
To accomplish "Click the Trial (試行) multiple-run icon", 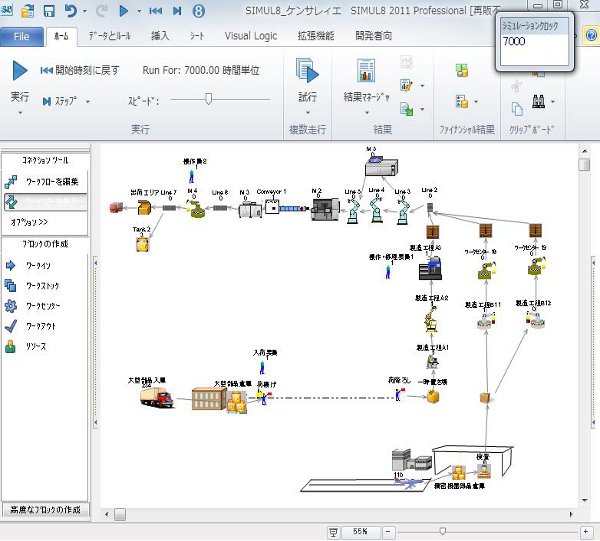I will tap(307, 73).
